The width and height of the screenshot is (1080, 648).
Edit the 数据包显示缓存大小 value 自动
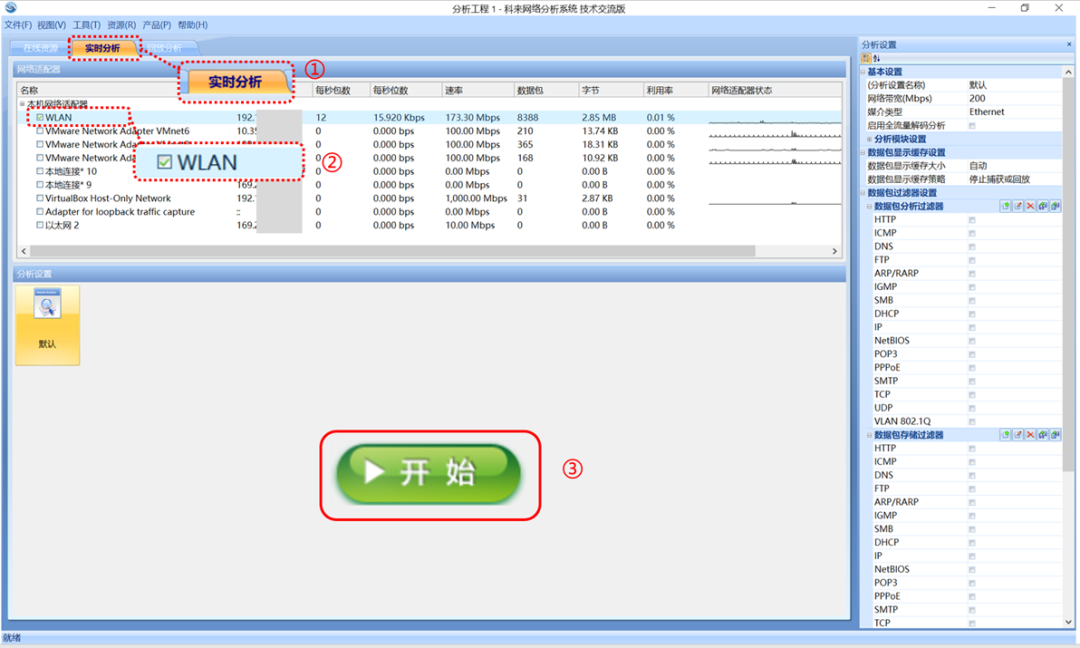point(1014,166)
